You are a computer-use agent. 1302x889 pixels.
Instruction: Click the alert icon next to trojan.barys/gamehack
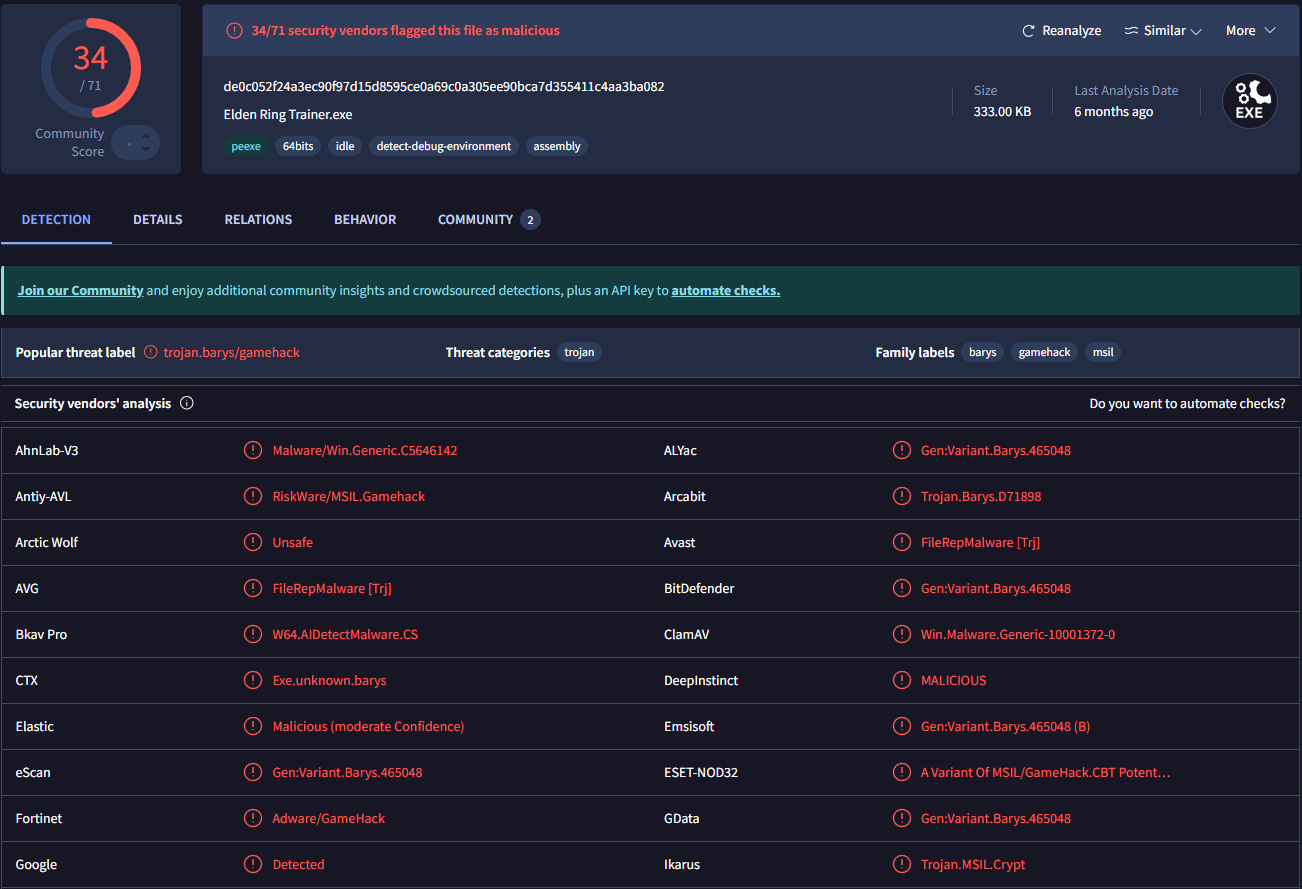151,352
